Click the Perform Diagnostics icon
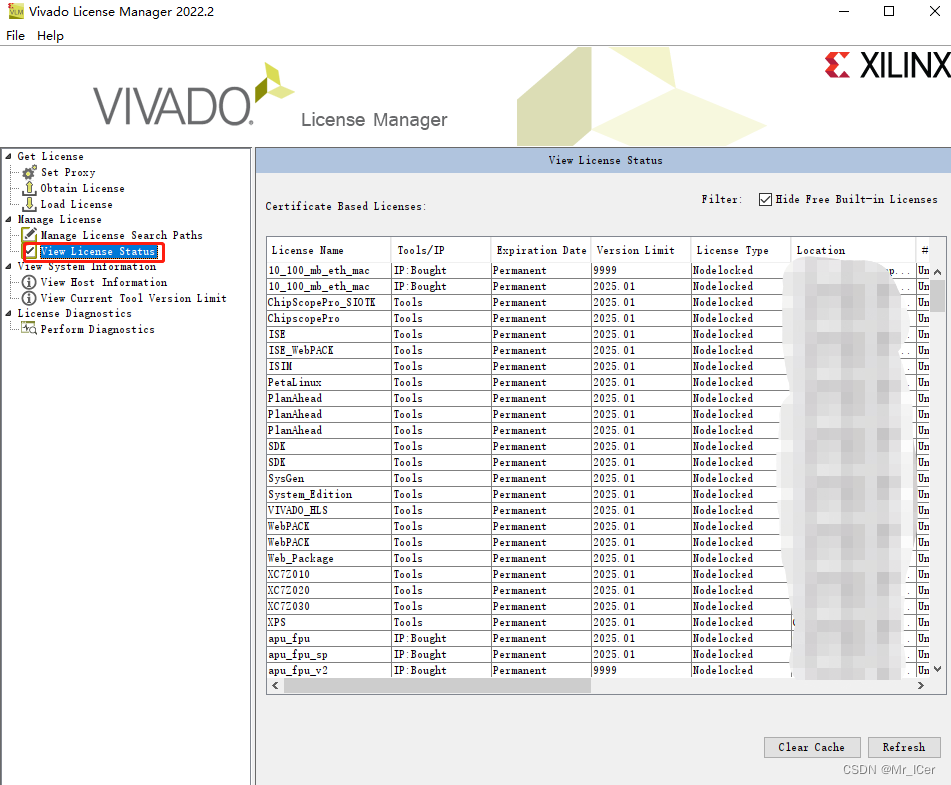This screenshot has height=785, width=951. point(29,329)
